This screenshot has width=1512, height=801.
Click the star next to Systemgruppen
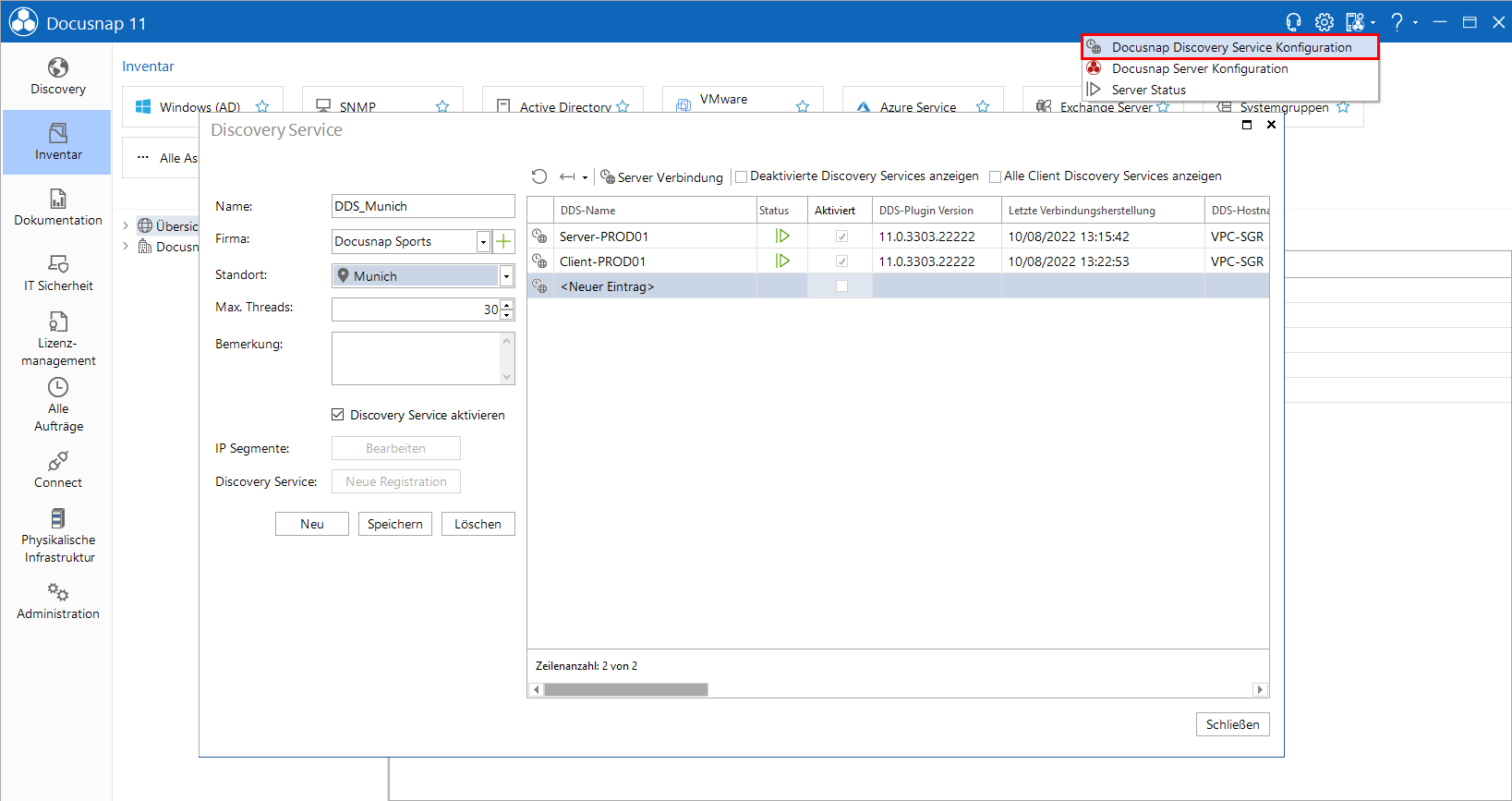1343,107
